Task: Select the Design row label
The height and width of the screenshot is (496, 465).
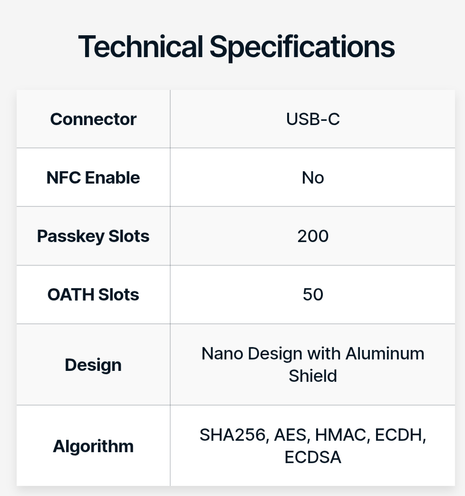Action: pos(93,365)
